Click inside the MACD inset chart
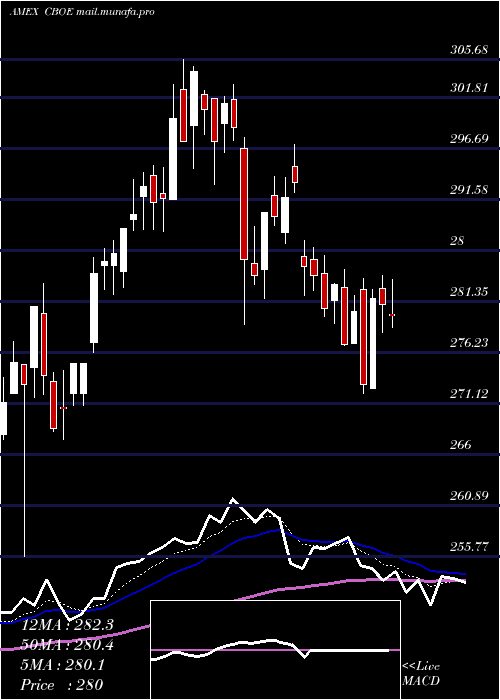This screenshot has height=700, width=500. [x=275, y=650]
